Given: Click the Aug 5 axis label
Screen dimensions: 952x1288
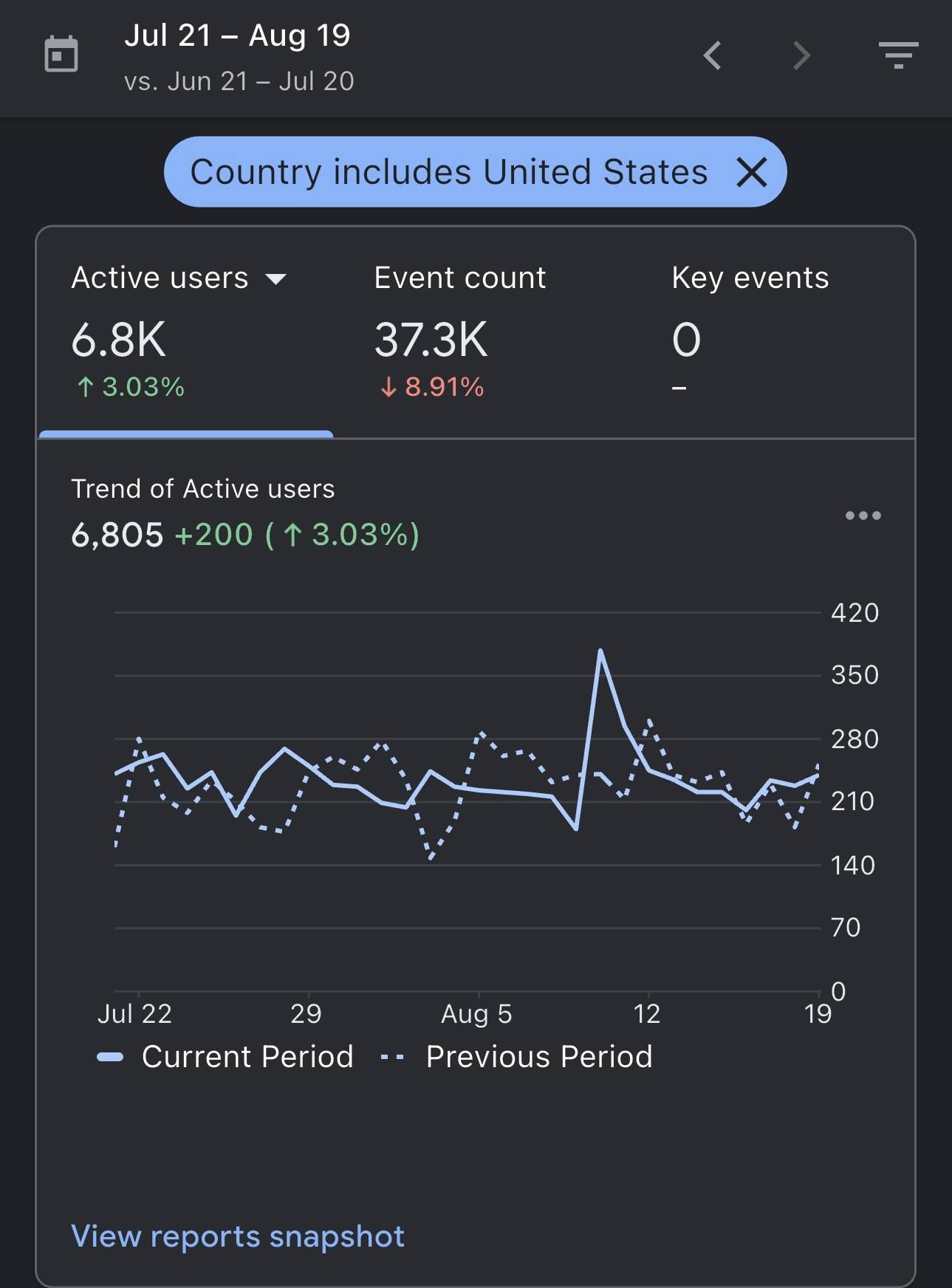Looking at the screenshot, I should [476, 1014].
